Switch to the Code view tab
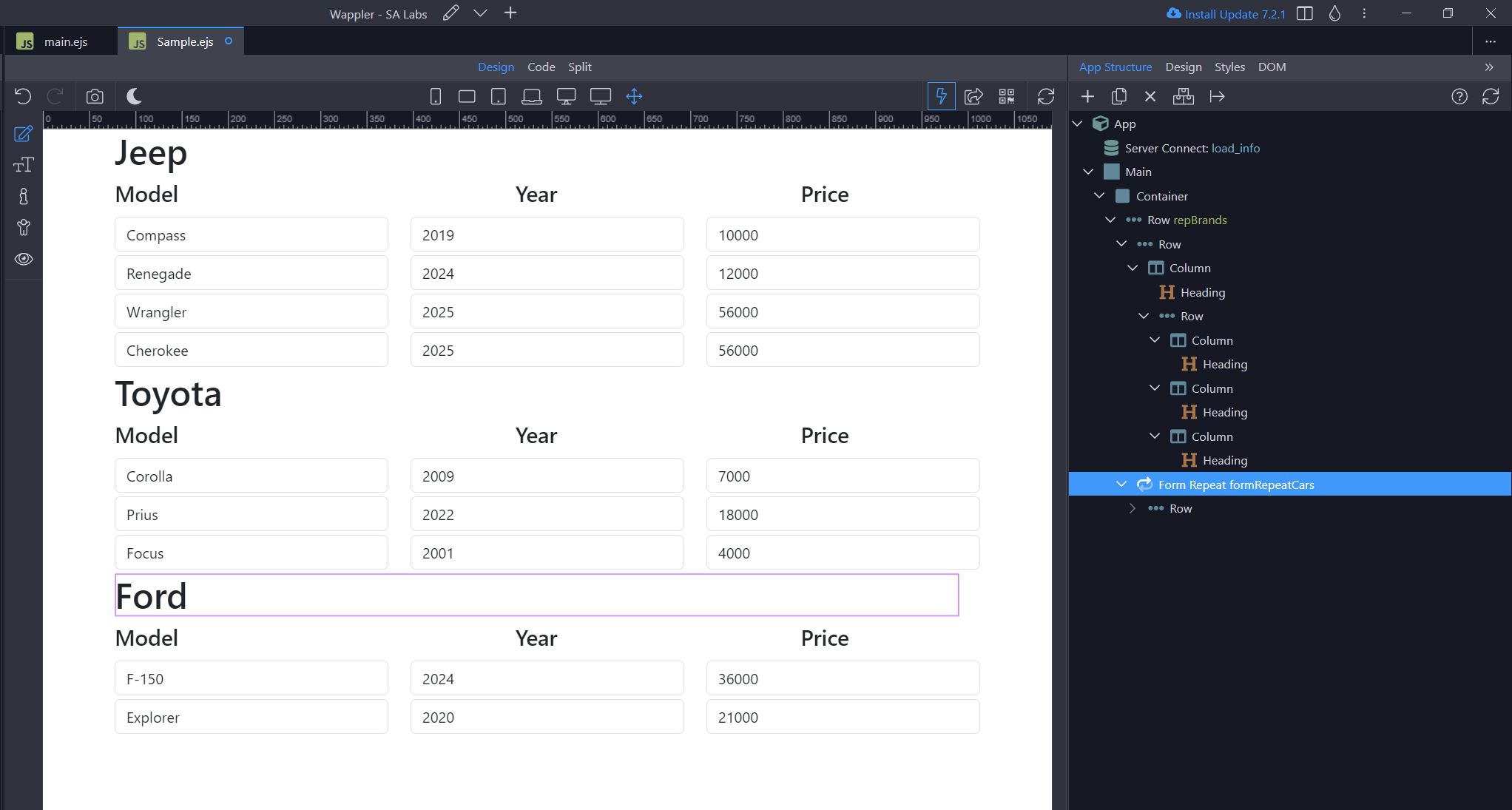 [541, 67]
